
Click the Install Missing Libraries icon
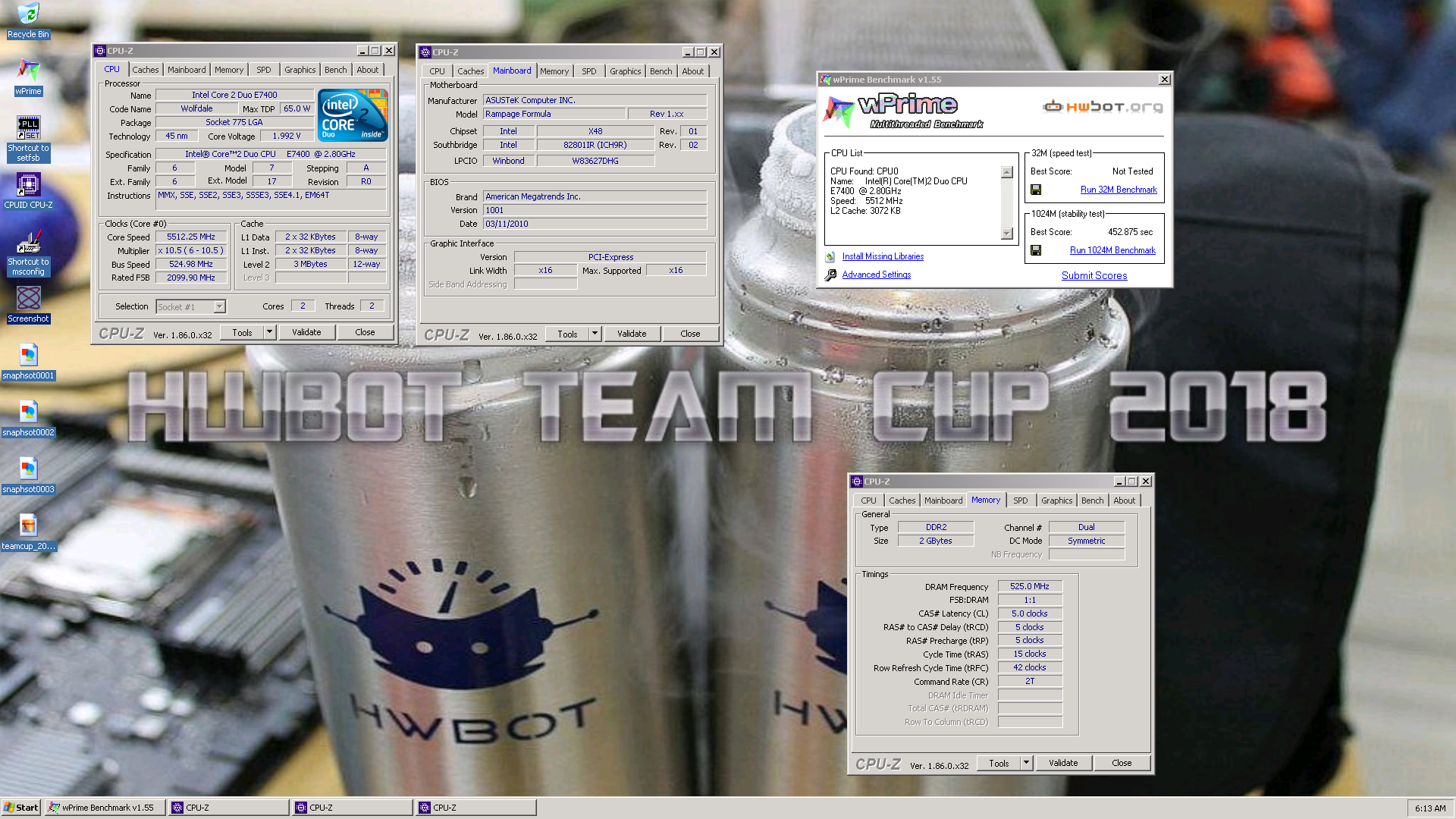(830, 257)
